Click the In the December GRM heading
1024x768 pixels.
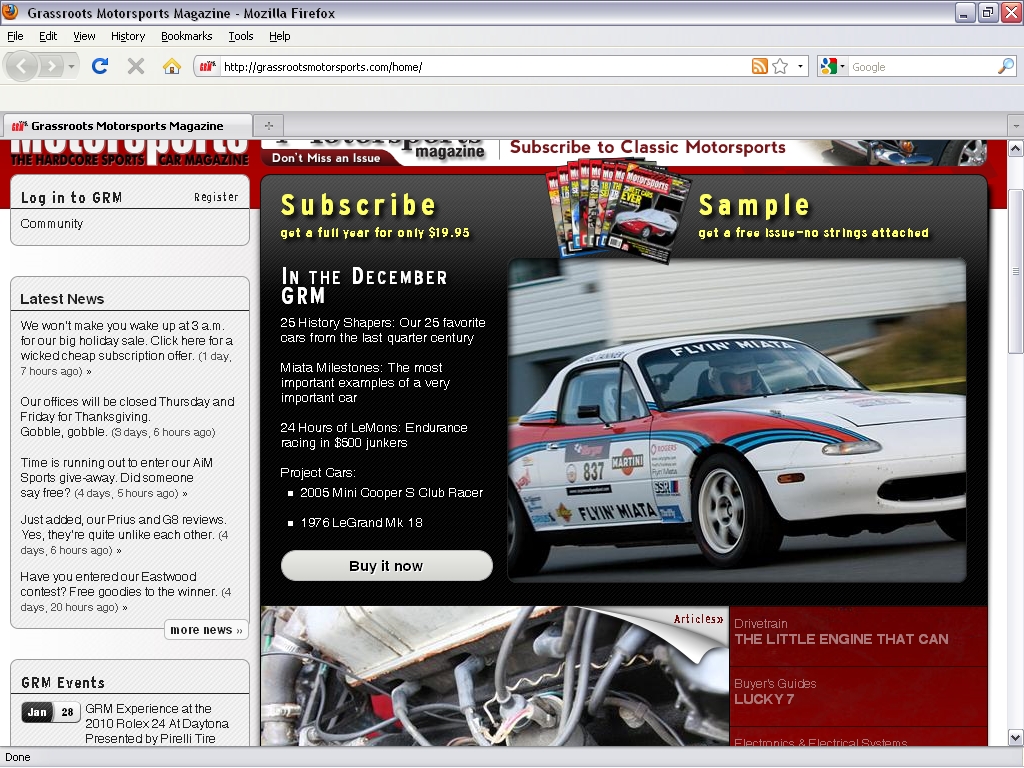[364, 285]
